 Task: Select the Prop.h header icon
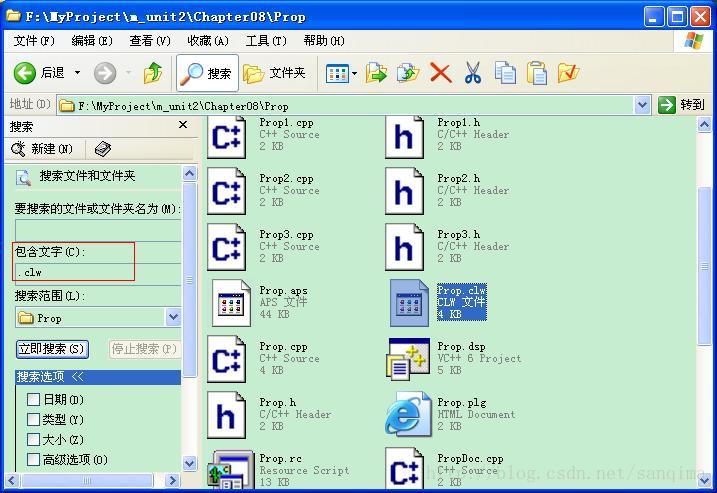226,415
